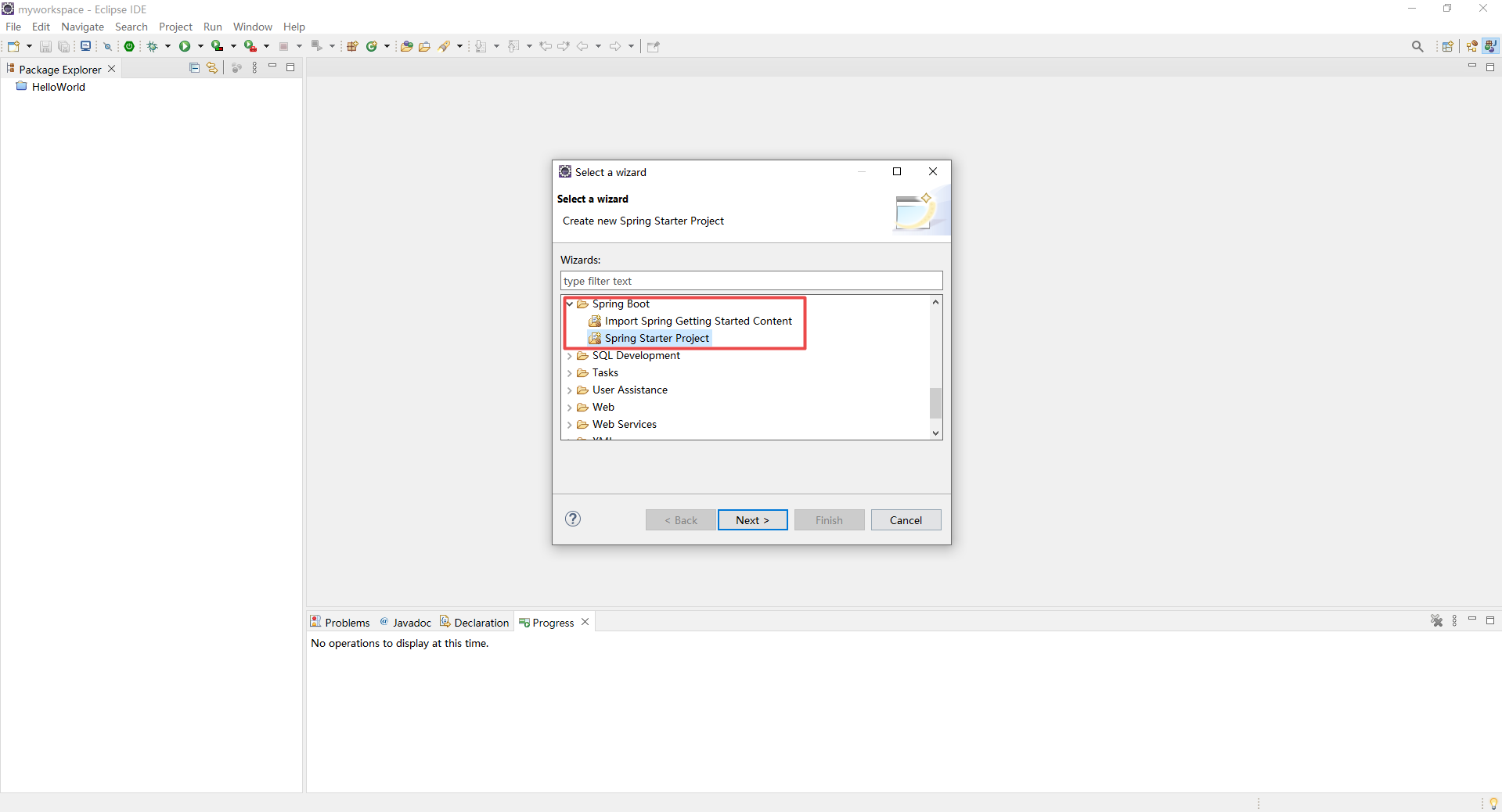1502x812 pixels.
Task: Click the wizard list scroll down arrow
Action: coord(935,433)
